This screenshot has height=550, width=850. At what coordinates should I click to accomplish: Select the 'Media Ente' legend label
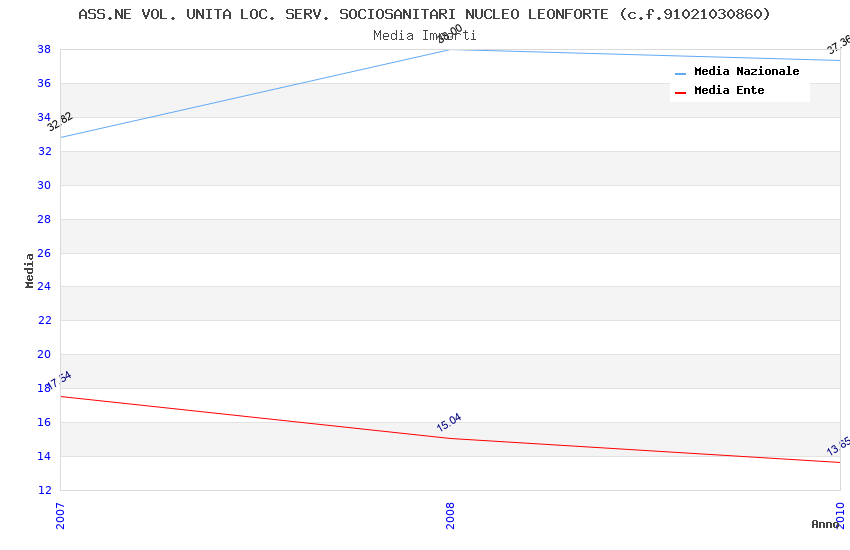[729, 90]
